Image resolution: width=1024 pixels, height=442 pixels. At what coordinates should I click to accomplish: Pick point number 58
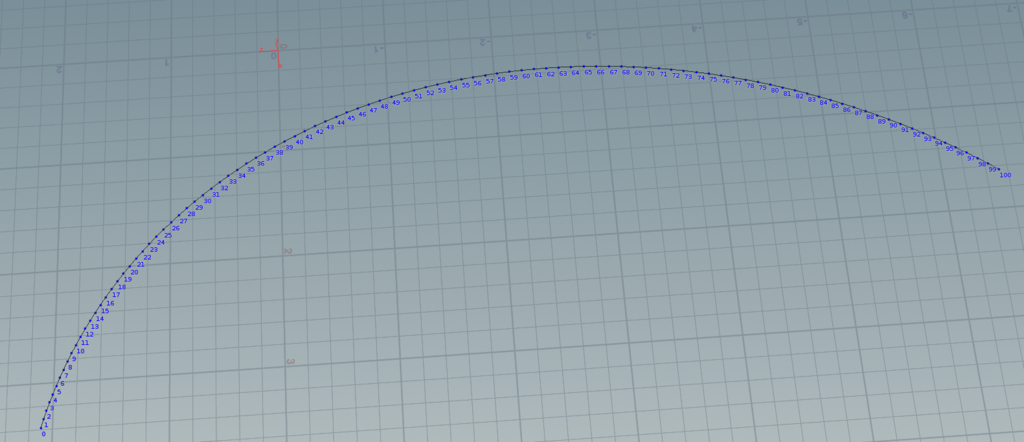click(502, 80)
